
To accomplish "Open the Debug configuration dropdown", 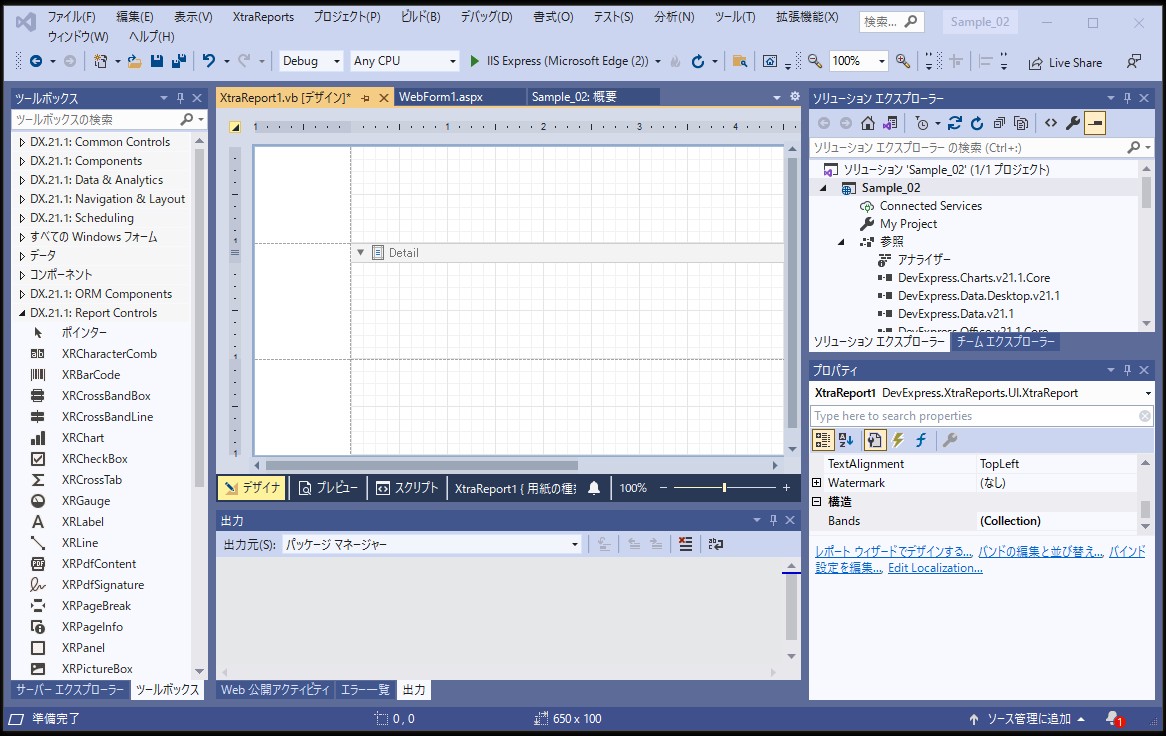I will click(x=312, y=62).
